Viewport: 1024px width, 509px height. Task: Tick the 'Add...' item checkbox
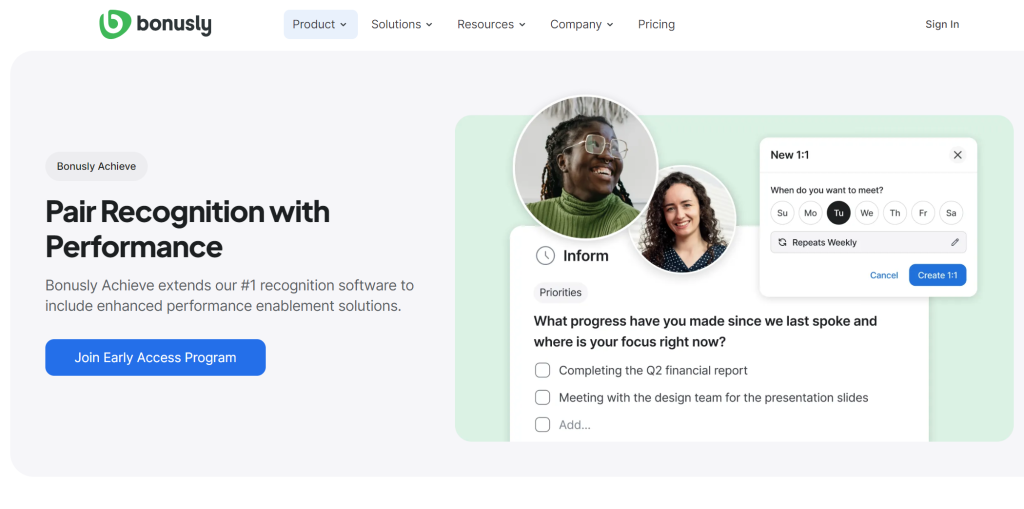[x=543, y=425]
